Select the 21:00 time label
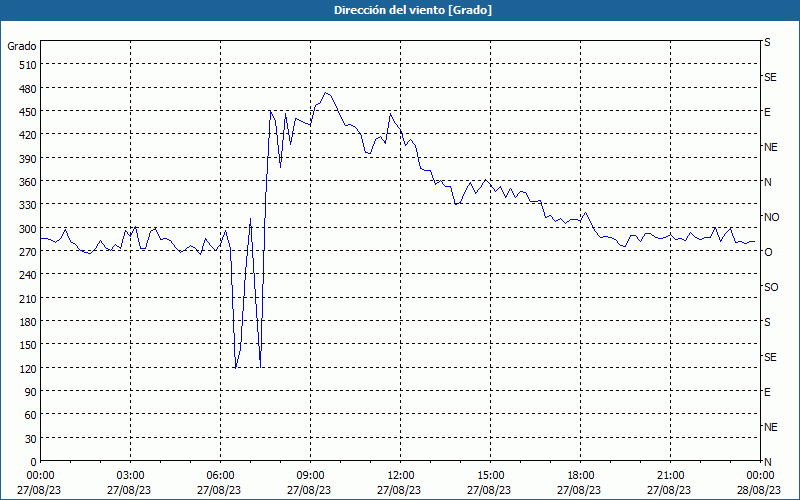 pos(670,476)
